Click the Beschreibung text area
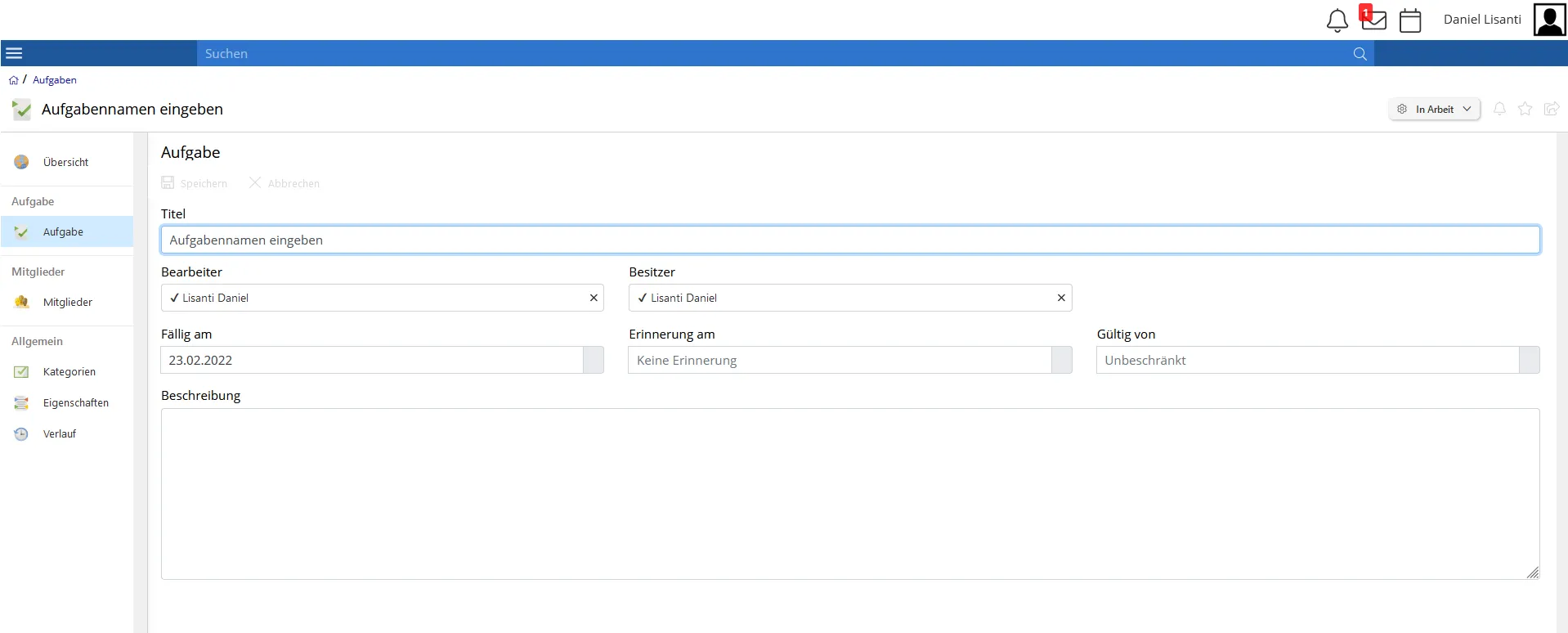Viewport: 1568px width, 633px height. [850, 495]
